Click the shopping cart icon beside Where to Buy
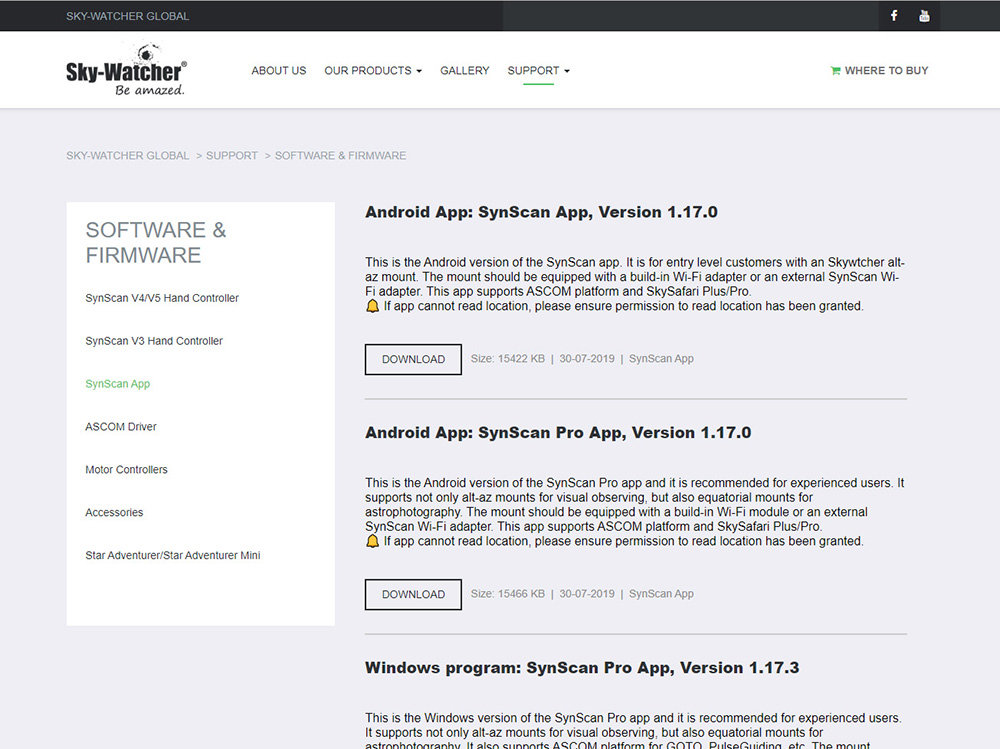The width and height of the screenshot is (1000, 749). (x=835, y=71)
